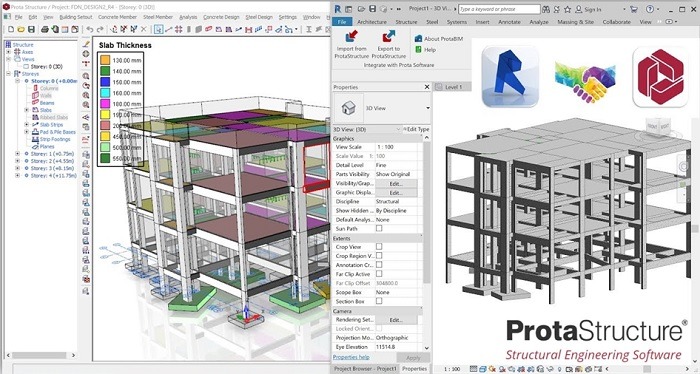Click the Export to ProtaStructure icon
The image size is (700, 374).
(388, 37)
